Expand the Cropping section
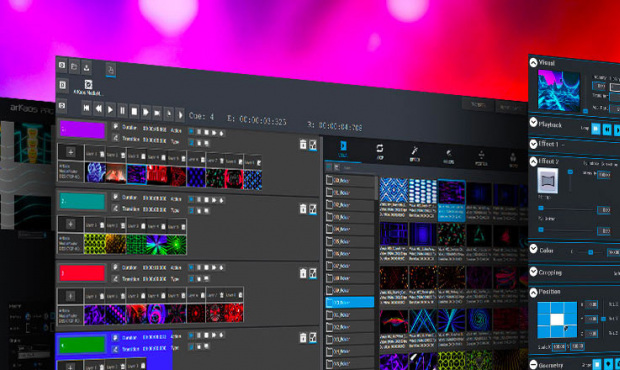The image size is (620, 370). click(533, 271)
